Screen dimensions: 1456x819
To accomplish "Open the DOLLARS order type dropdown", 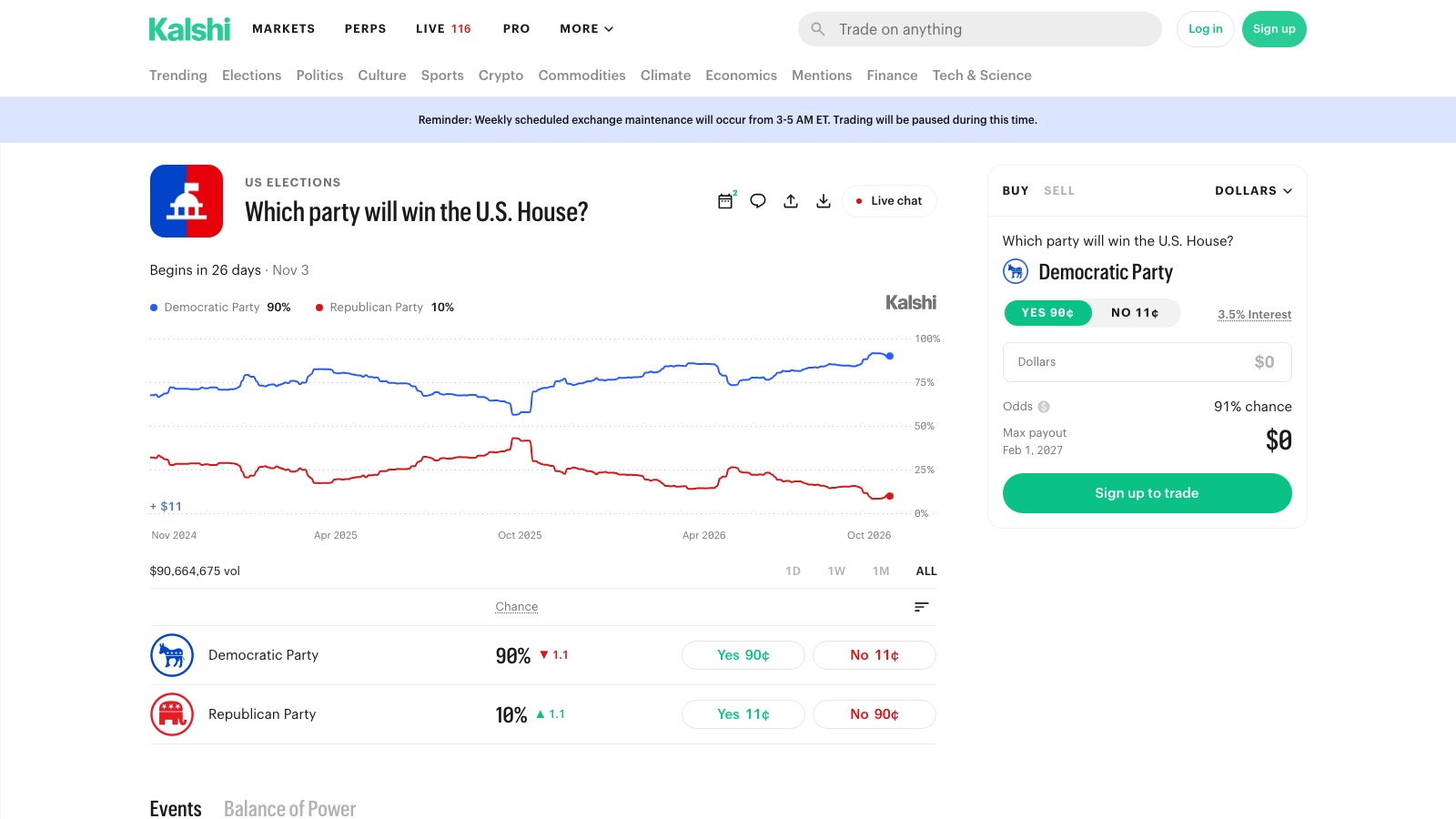I will coord(1253,191).
